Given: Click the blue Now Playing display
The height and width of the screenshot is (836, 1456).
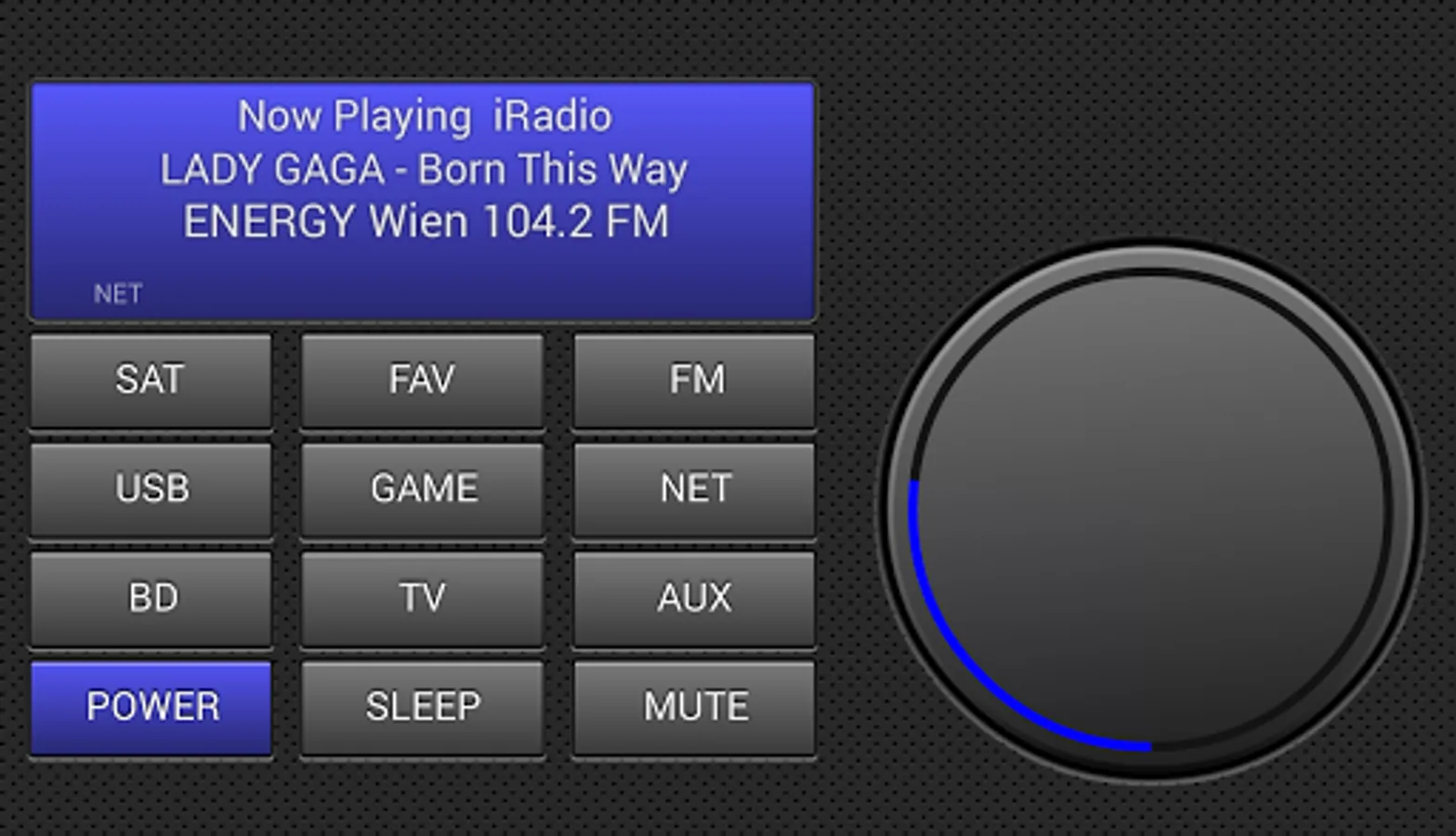Looking at the screenshot, I should [423, 202].
